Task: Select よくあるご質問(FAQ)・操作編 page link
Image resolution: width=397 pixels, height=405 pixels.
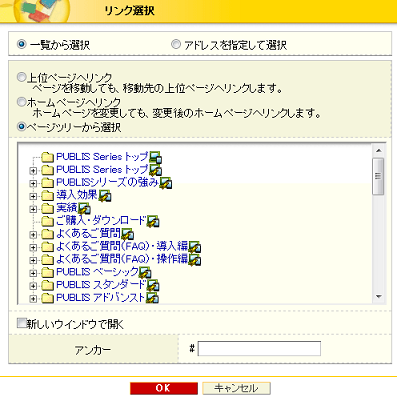Action: [x=122, y=259]
